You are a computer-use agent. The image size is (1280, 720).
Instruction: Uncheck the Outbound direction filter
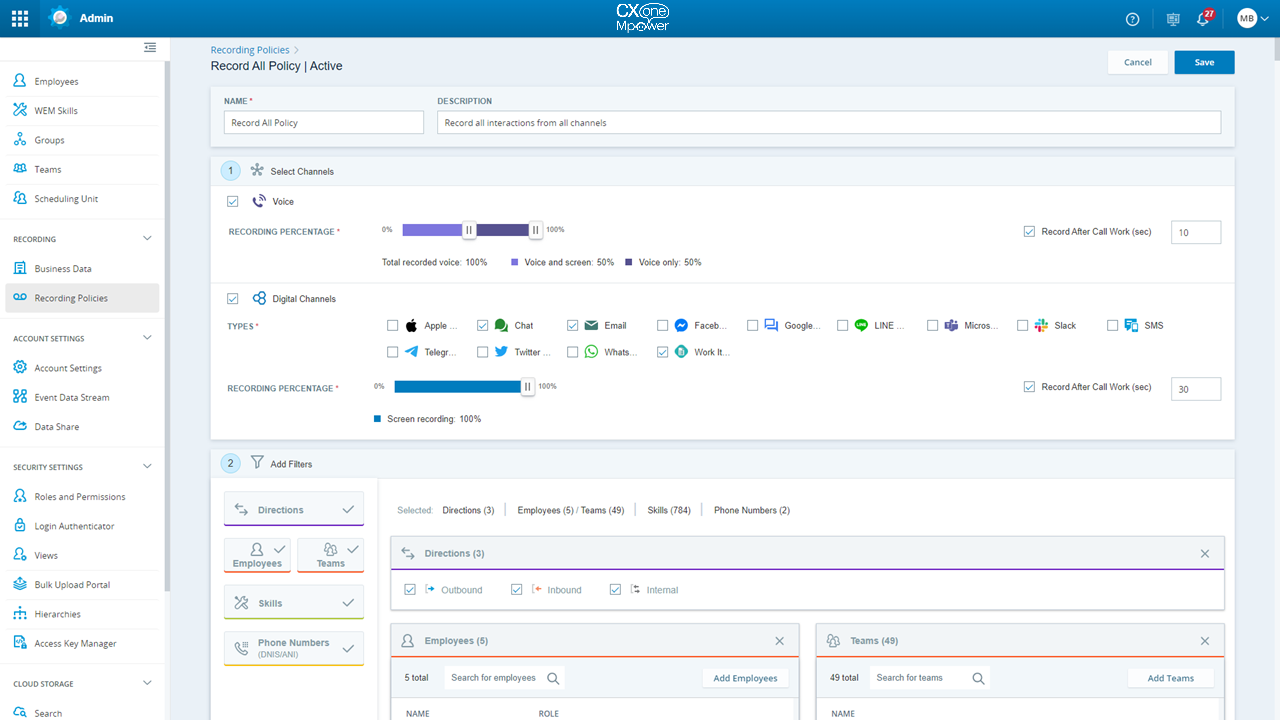(x=410, y=589)
